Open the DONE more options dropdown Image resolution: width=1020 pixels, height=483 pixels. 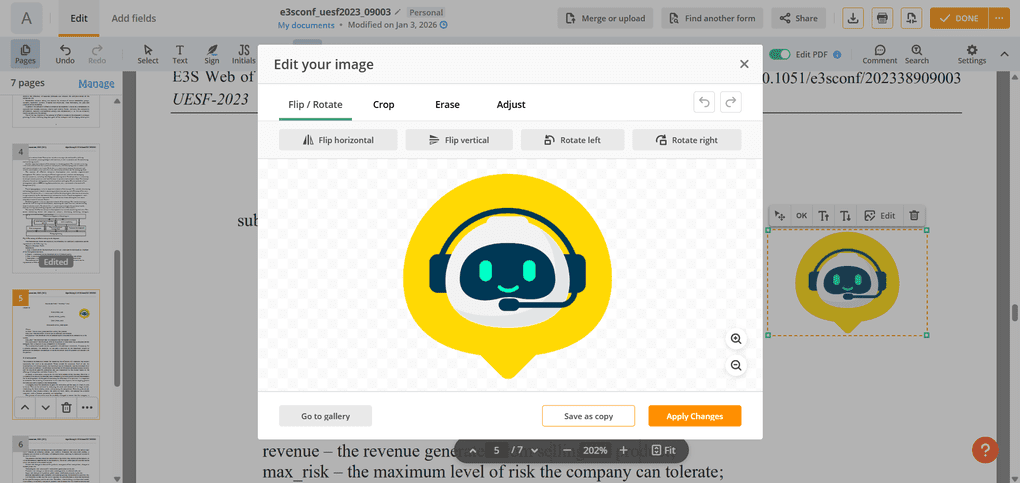point(999,18)
